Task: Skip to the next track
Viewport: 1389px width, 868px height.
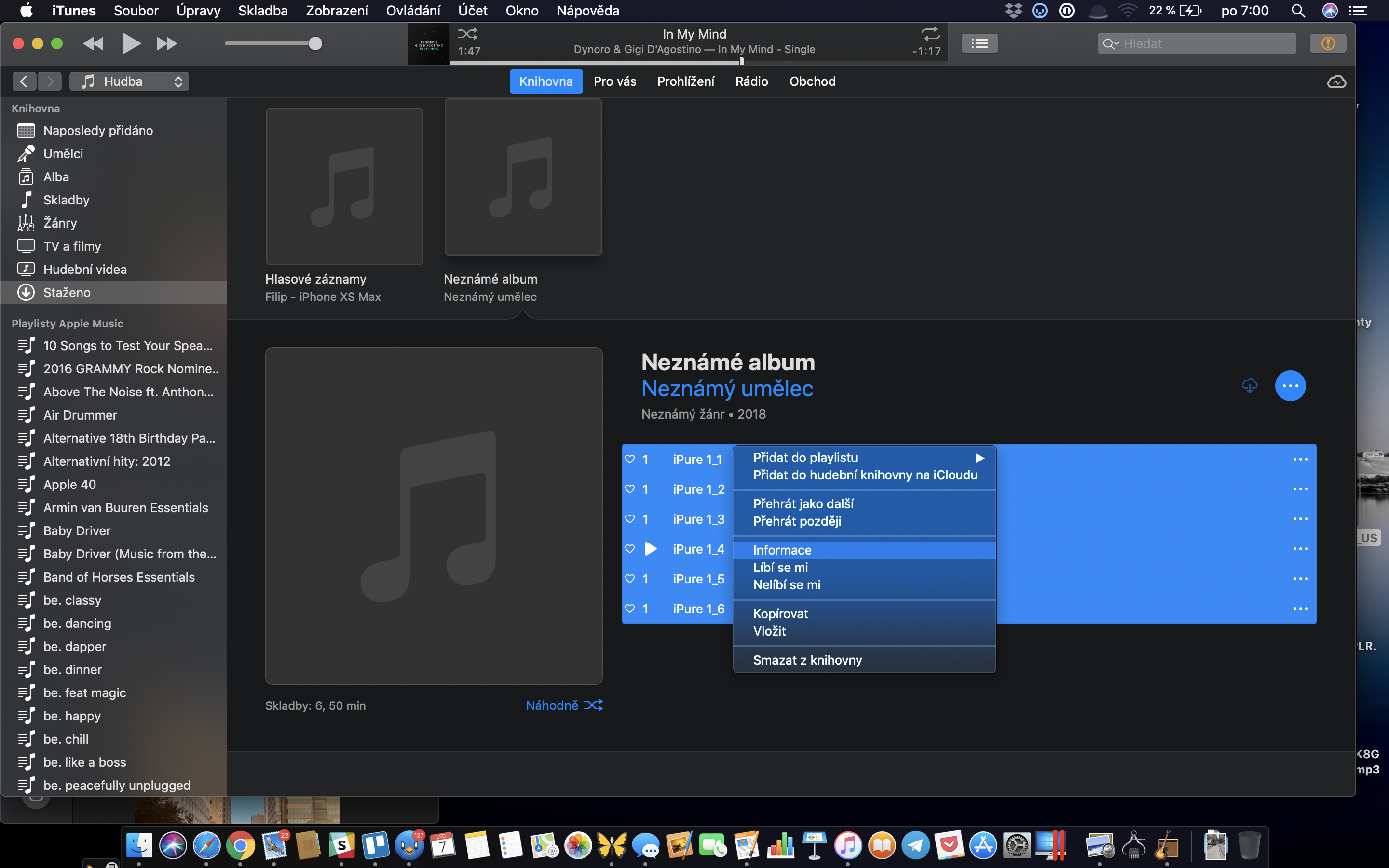Action: tap(166, 43)
